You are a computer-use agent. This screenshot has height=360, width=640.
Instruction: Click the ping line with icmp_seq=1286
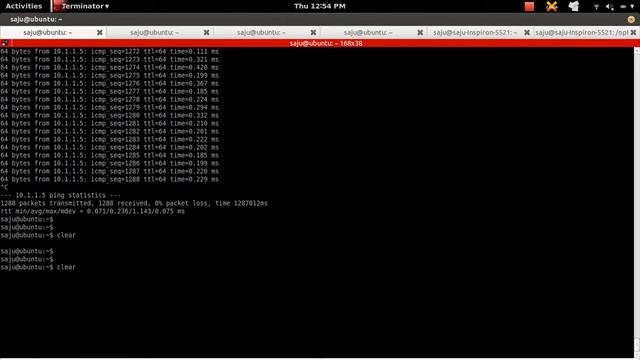pyautogui.click(x=109, y=163)
